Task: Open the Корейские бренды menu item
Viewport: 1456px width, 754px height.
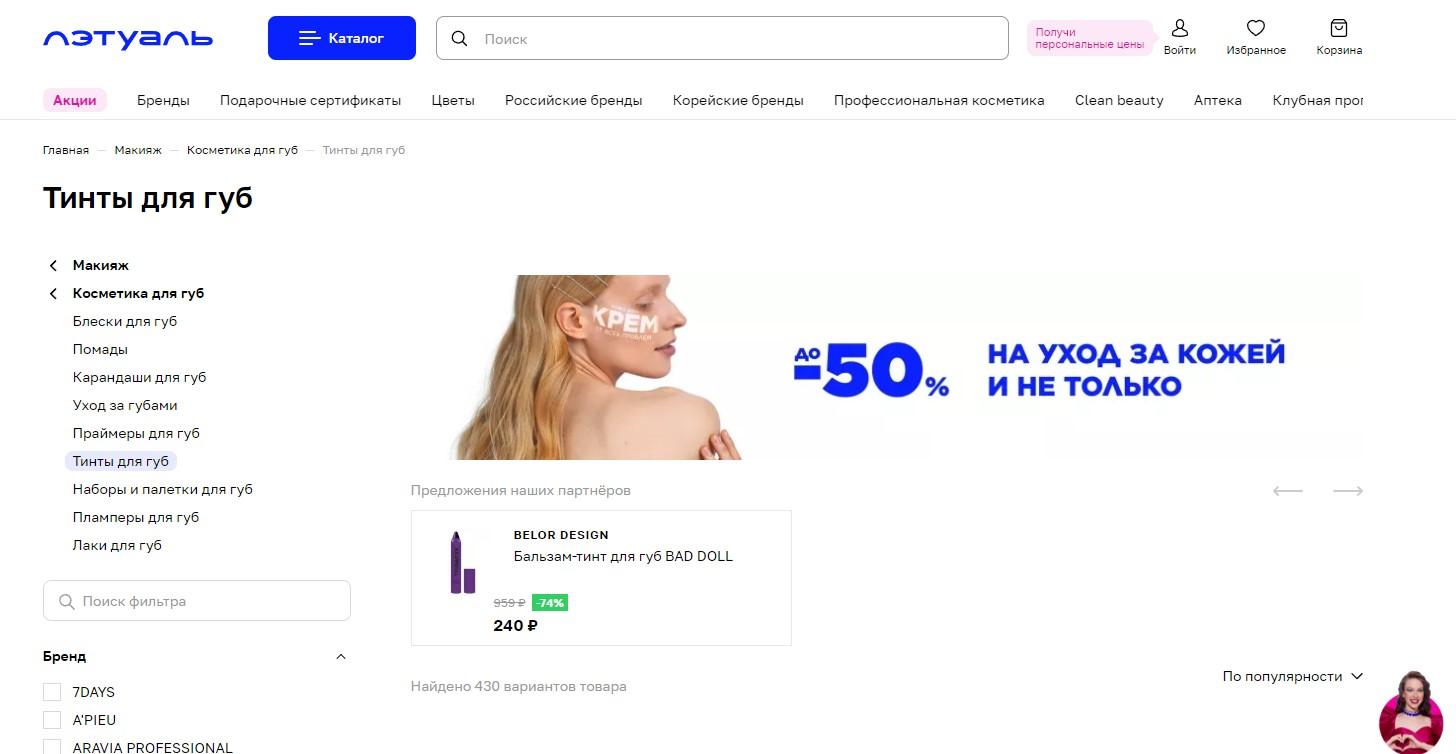Action: [738, 100]
